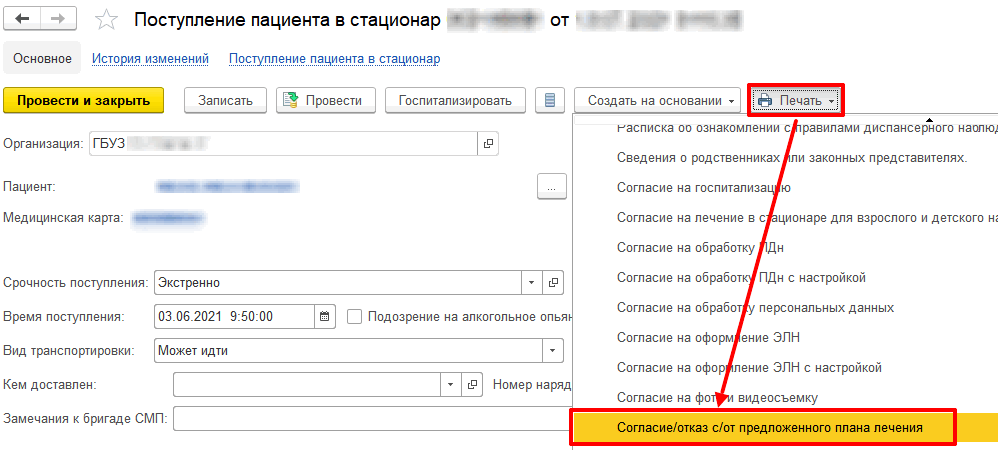Viewport: 998px width, 450px height.
Task: Click the document list icon button
Action: (x=547, y=100)
